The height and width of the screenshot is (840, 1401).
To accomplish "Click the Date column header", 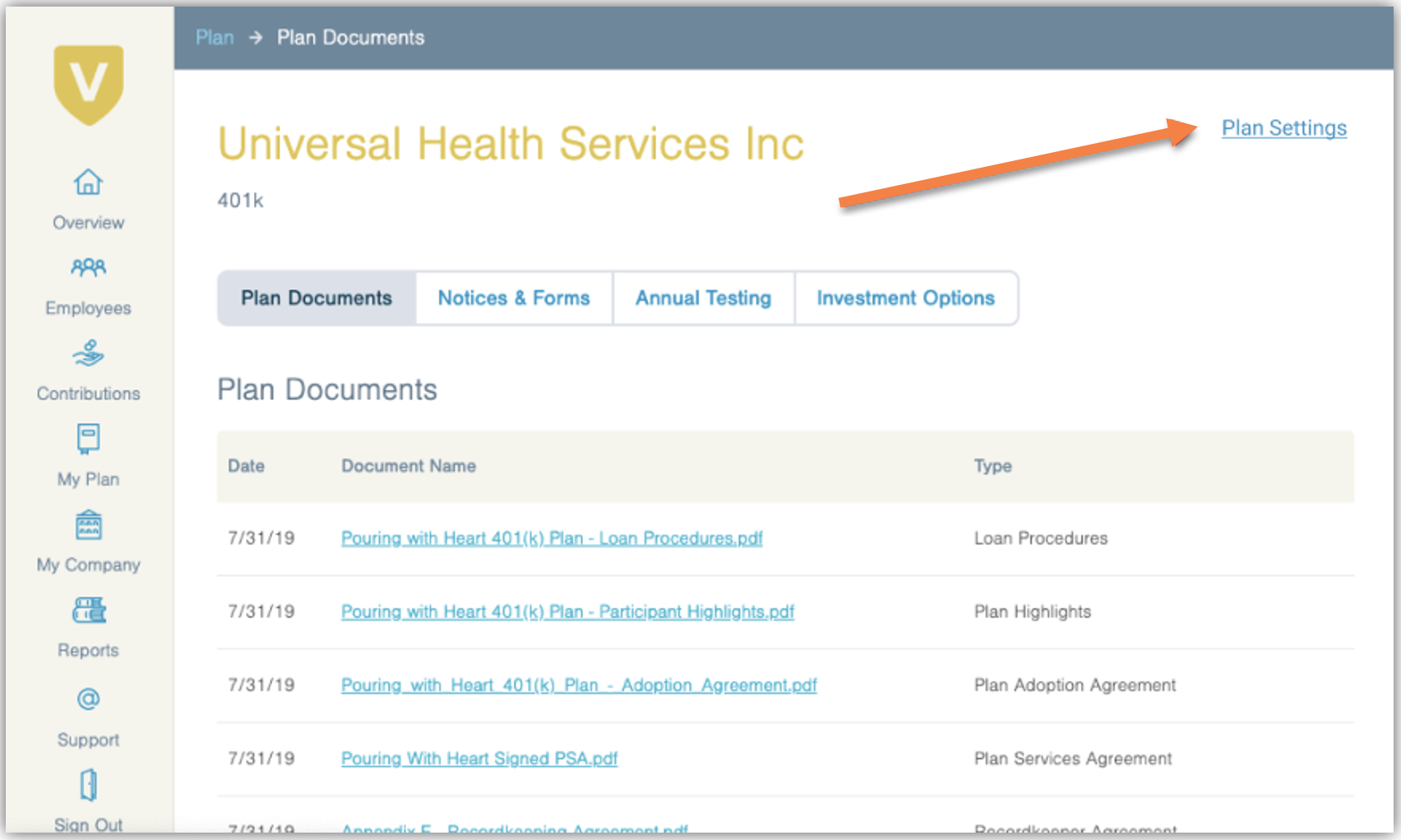I will (x=246, y=466).
